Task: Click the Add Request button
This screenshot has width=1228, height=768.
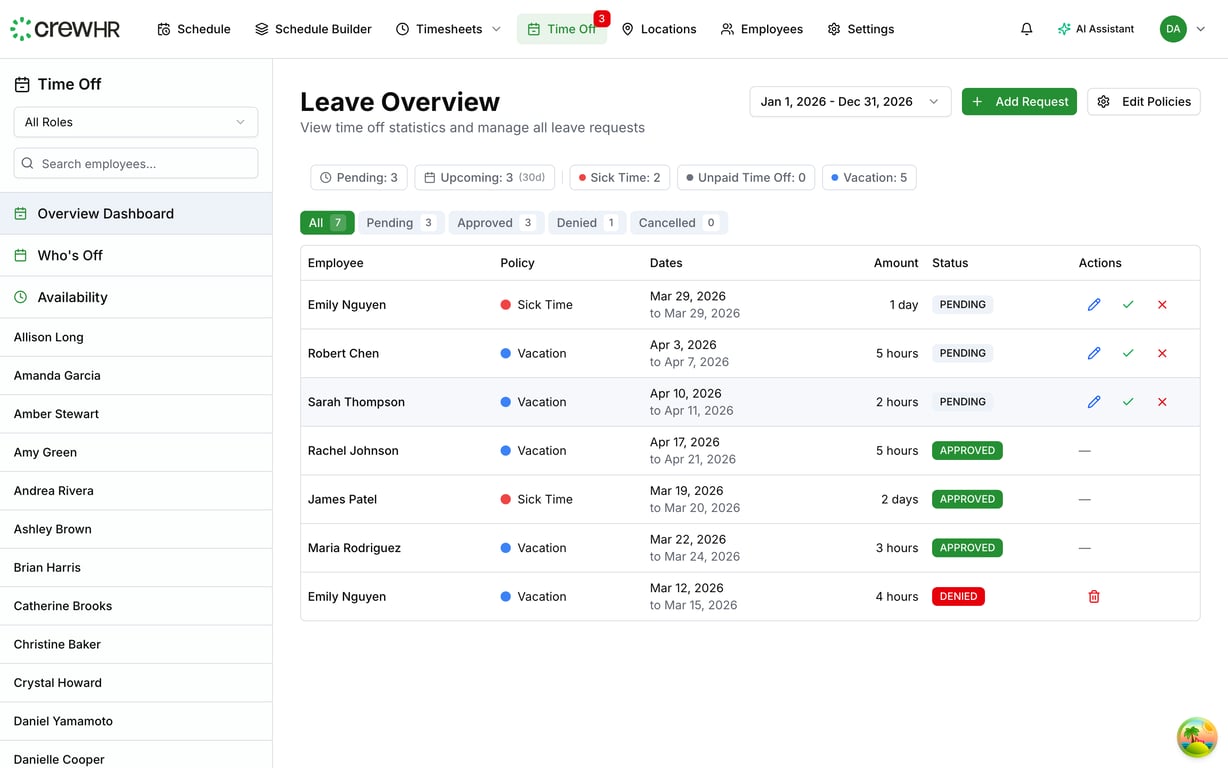Action: pos(1019,101)
